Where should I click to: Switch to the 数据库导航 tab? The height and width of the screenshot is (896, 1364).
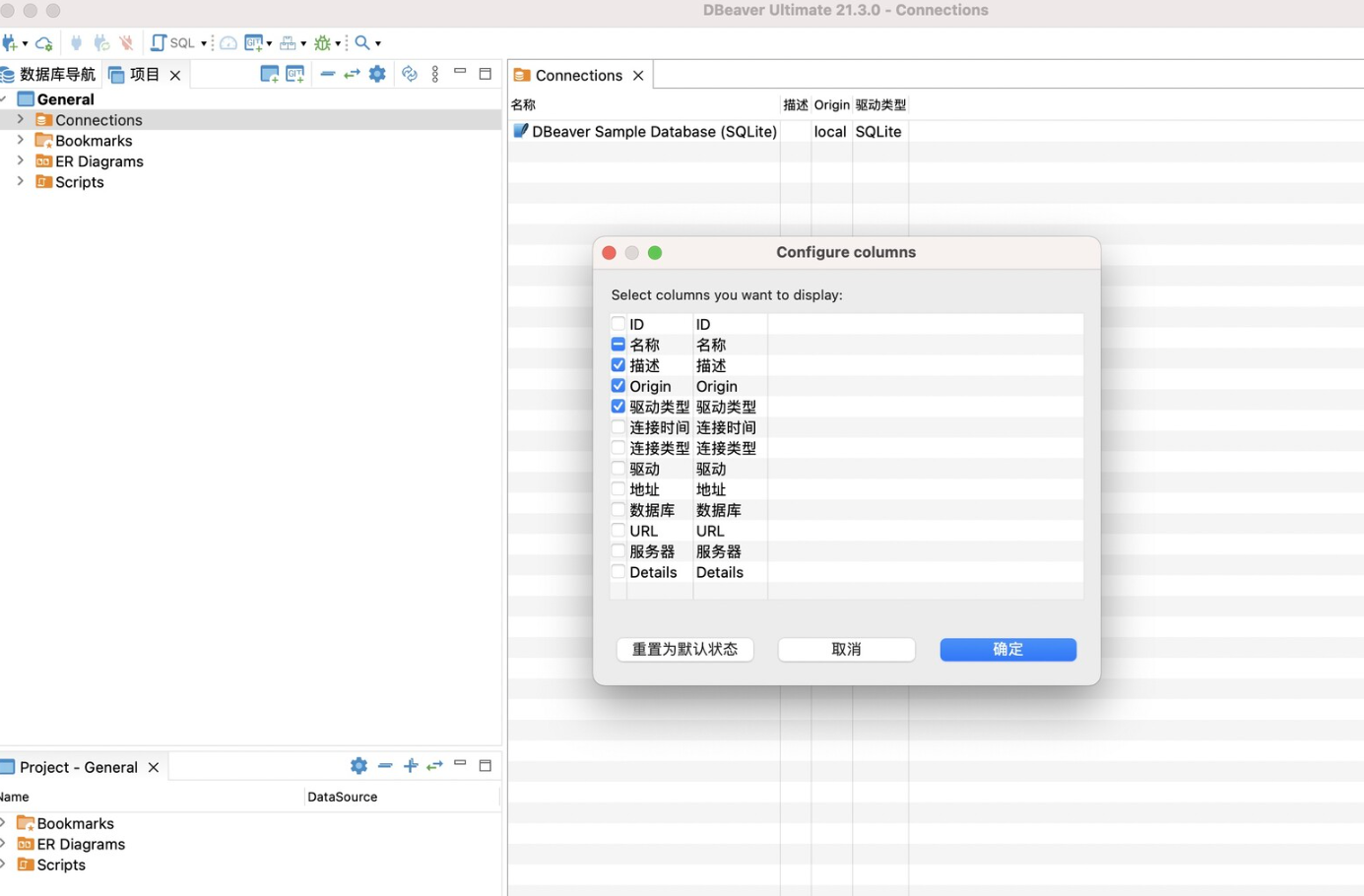coord(51,75)
